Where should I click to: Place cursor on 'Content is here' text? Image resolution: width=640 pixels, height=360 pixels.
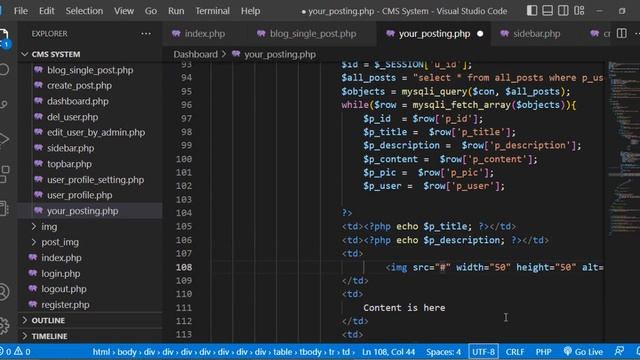click(x=404, y=308)
